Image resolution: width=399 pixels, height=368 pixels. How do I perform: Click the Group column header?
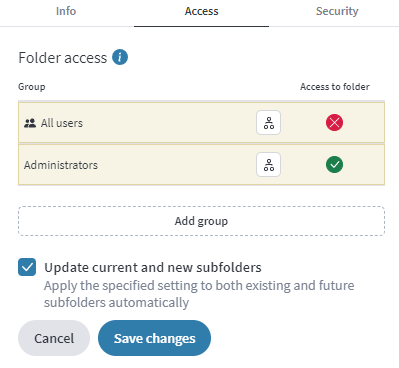pos(32,87)
